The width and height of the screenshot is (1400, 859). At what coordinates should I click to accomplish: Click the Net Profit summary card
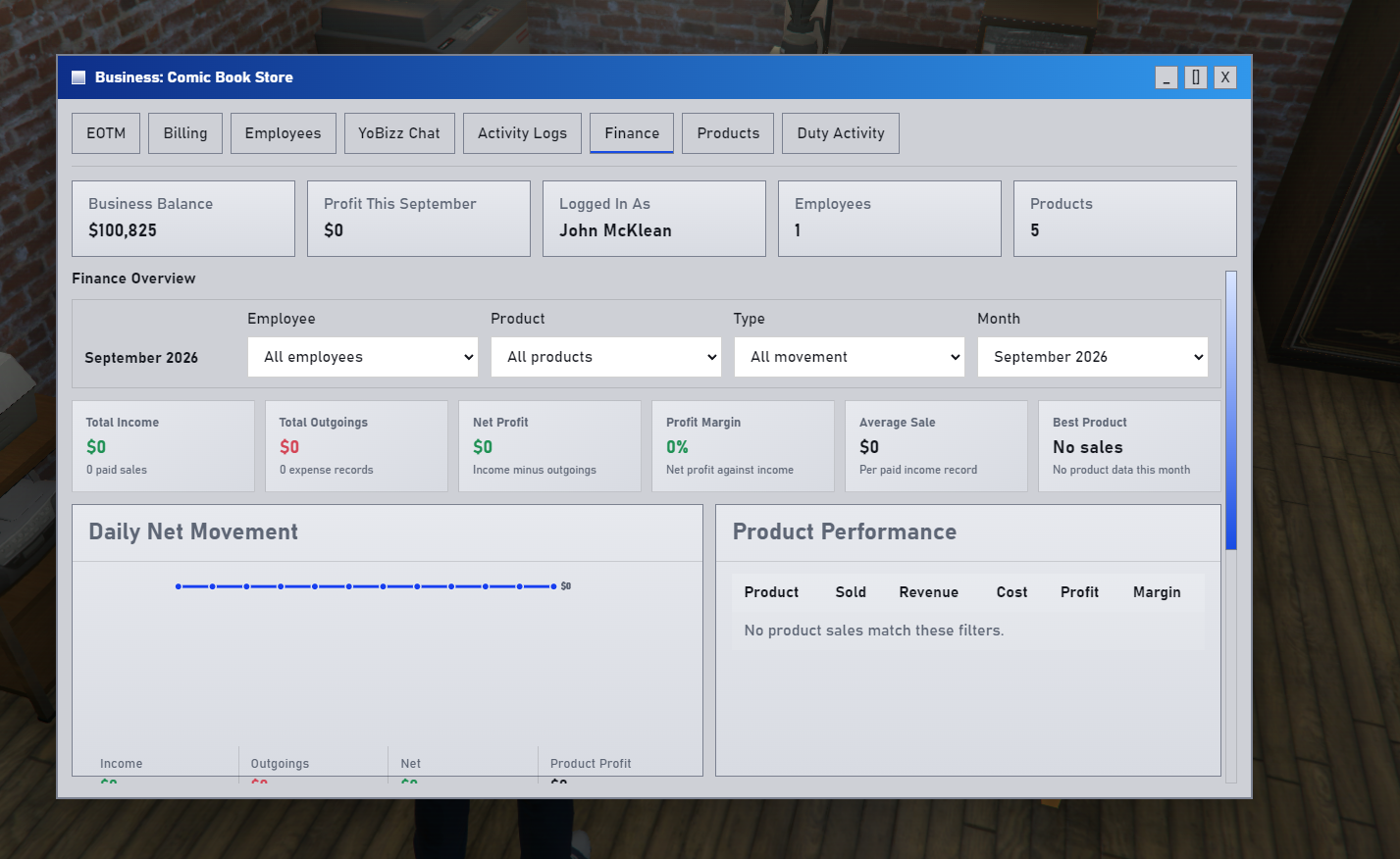[x=550, y=446]
